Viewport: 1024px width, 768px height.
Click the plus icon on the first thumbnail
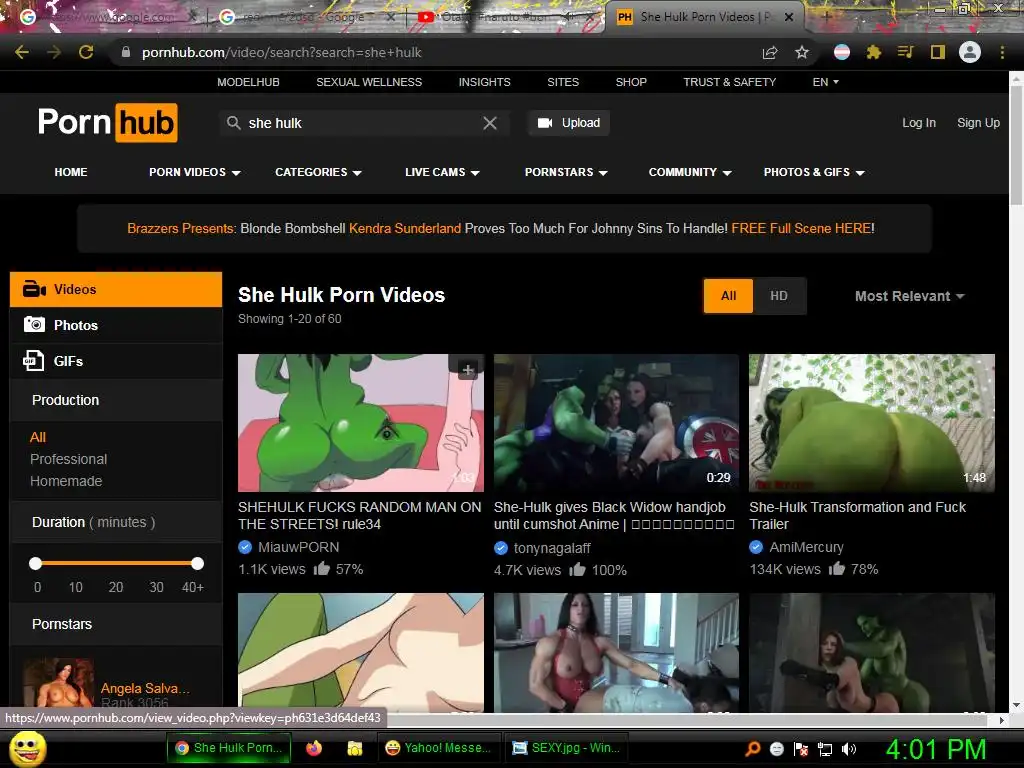[468, 370]
